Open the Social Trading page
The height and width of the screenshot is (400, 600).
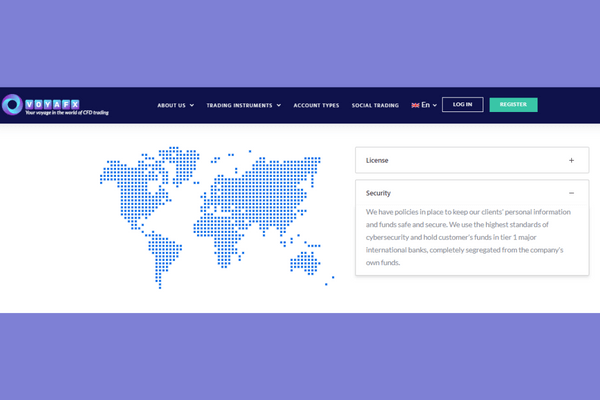pyautogui.click(x=375, y=105)
